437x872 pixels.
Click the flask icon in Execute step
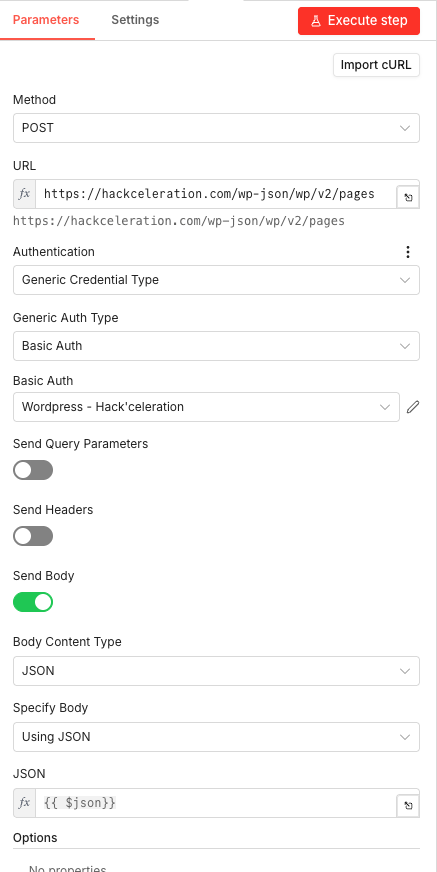(316, 21)
